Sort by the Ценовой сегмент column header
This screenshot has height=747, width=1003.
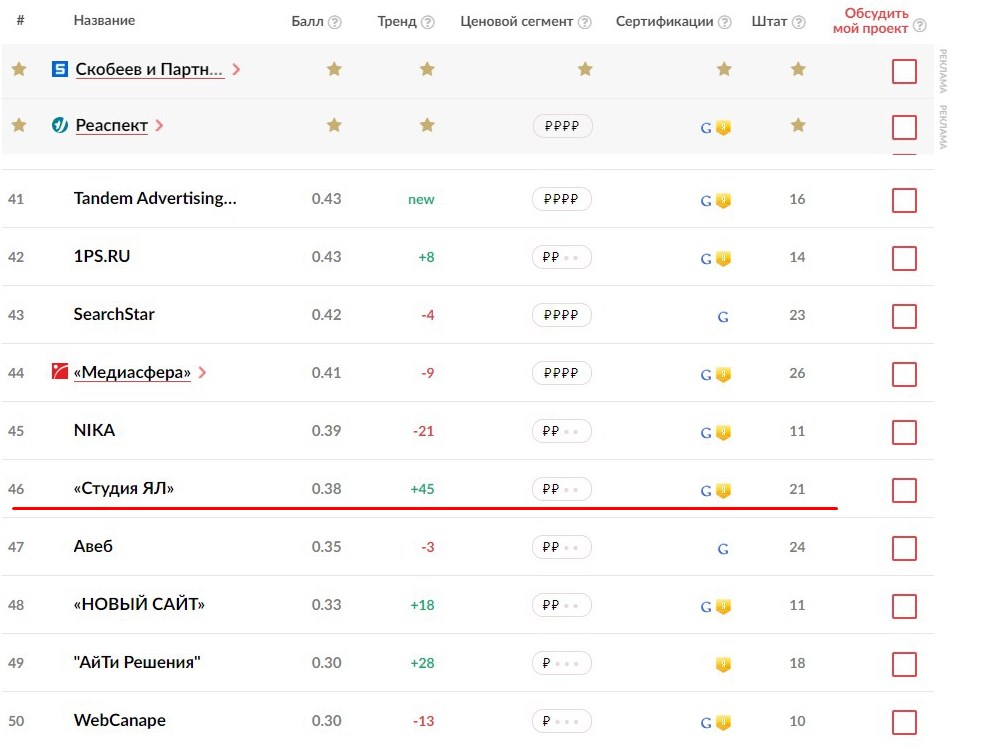click(517, 22)
